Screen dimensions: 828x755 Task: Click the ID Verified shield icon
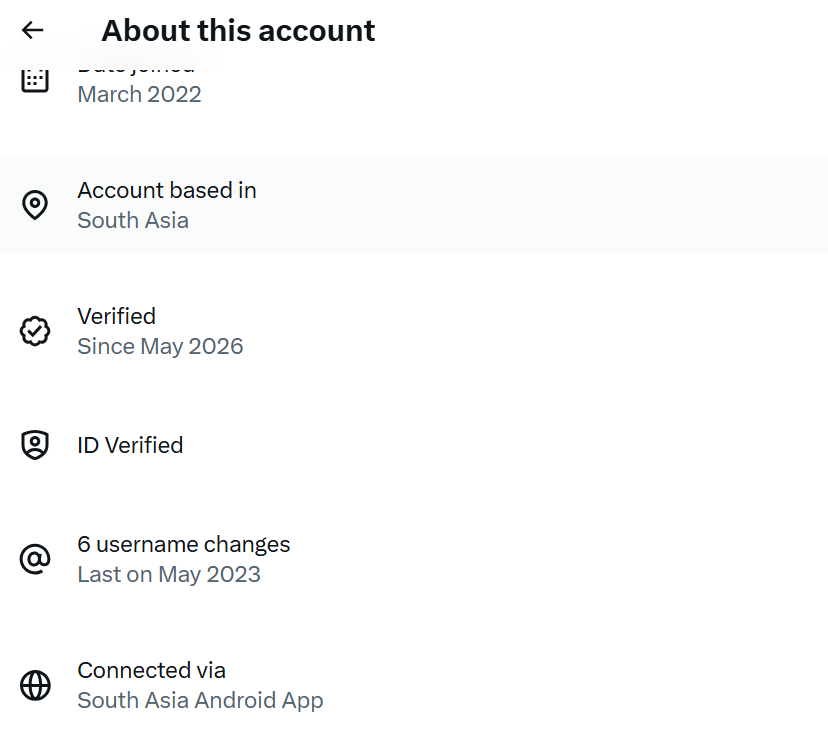[35, 445]
